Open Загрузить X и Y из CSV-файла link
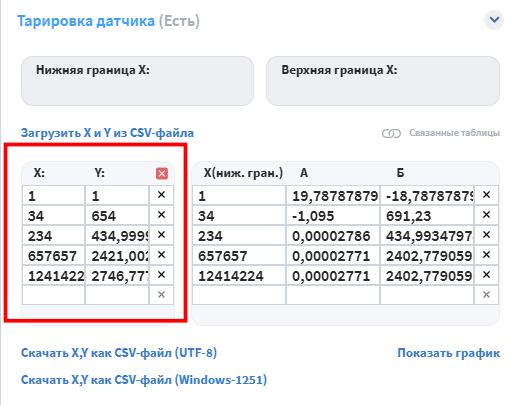 point(107,133)
